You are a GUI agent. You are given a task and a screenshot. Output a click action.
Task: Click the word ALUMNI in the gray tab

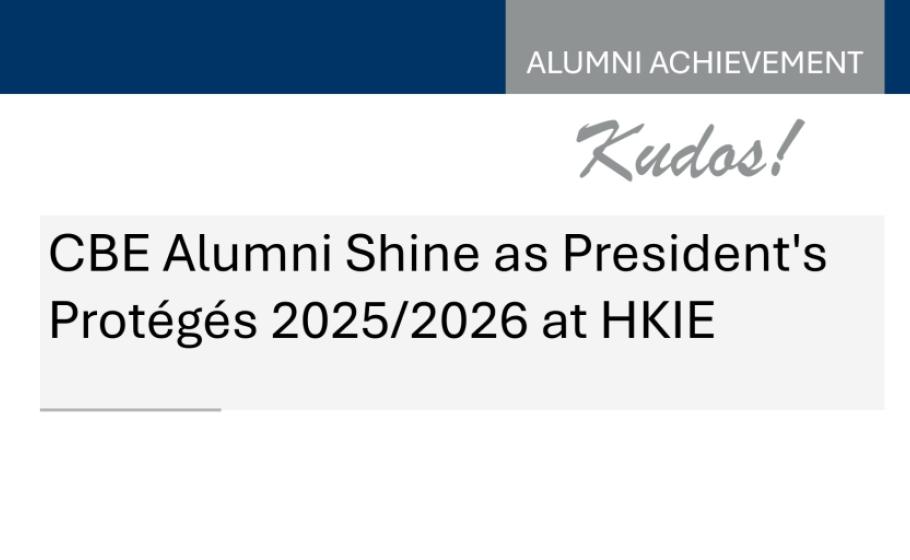(x=585, y=63)
